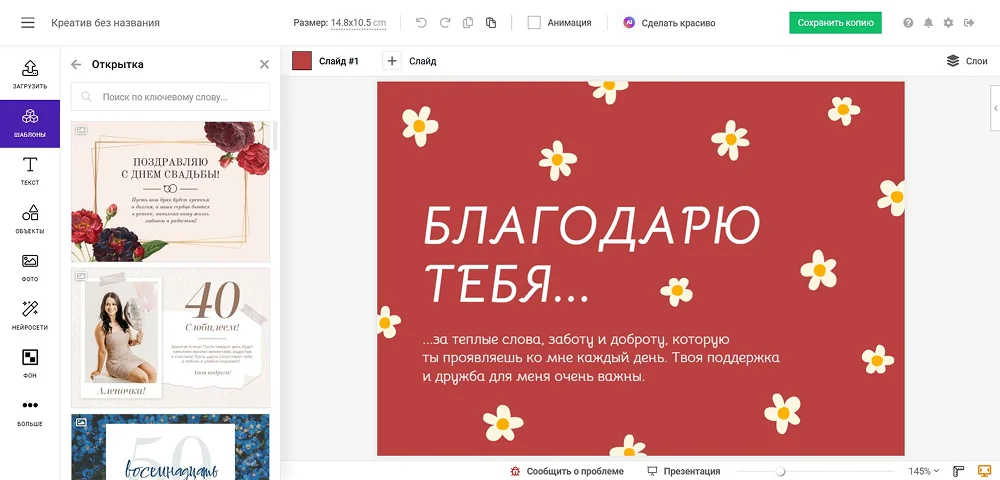
Task: Click the Сделать красиво AI button
Action: point(668,23)
